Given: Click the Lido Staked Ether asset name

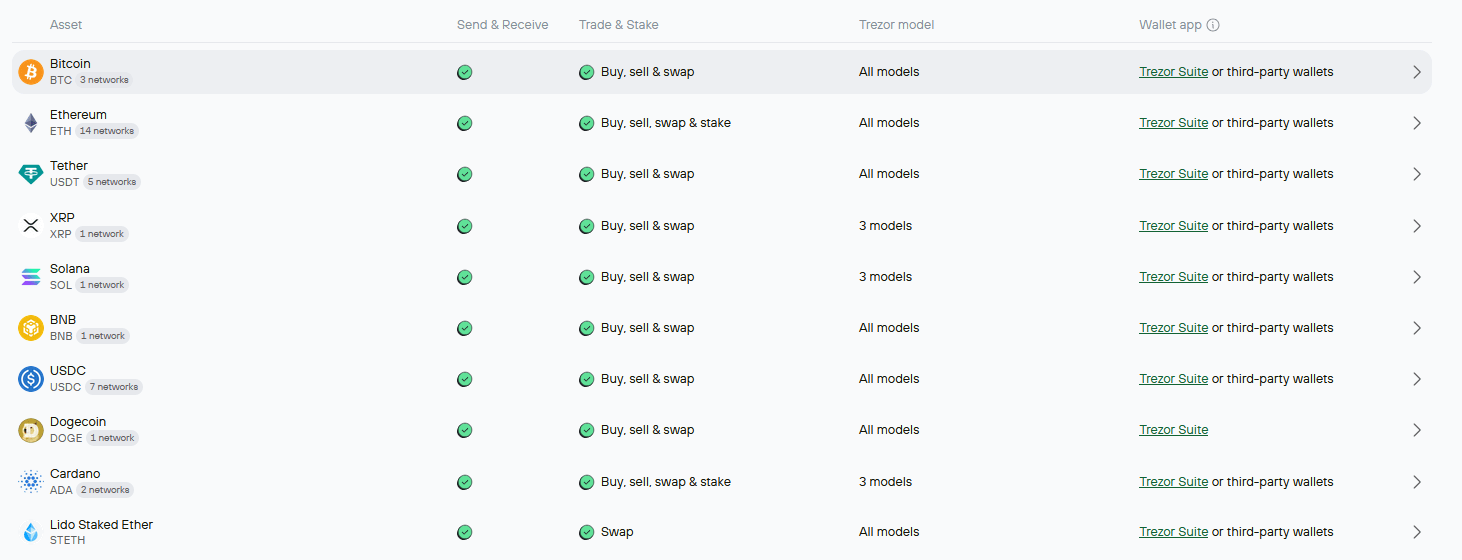Looking at the screenshot, I should (x=101, y=524).
